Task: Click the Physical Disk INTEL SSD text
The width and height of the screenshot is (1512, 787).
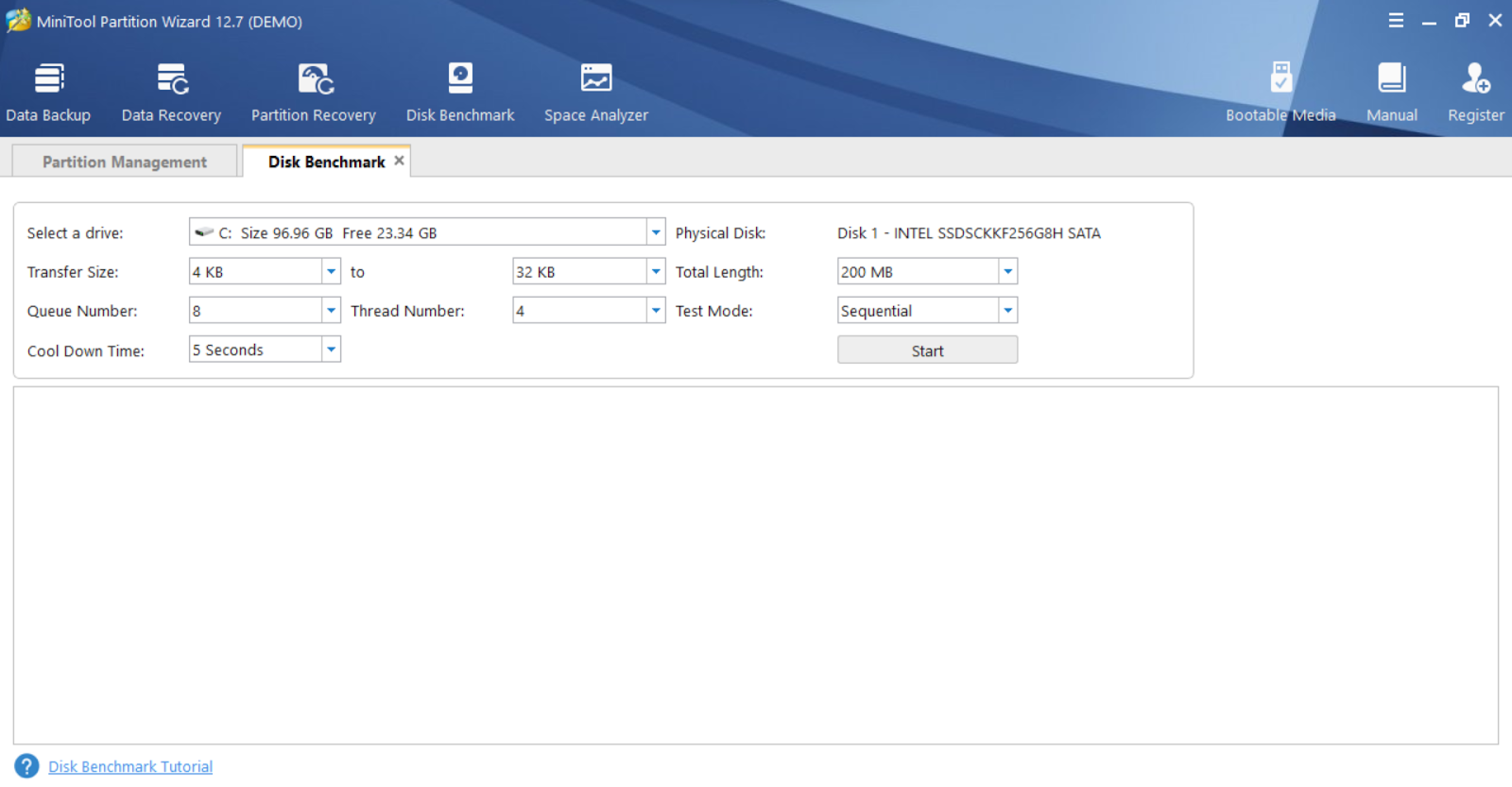Action: 969,232
